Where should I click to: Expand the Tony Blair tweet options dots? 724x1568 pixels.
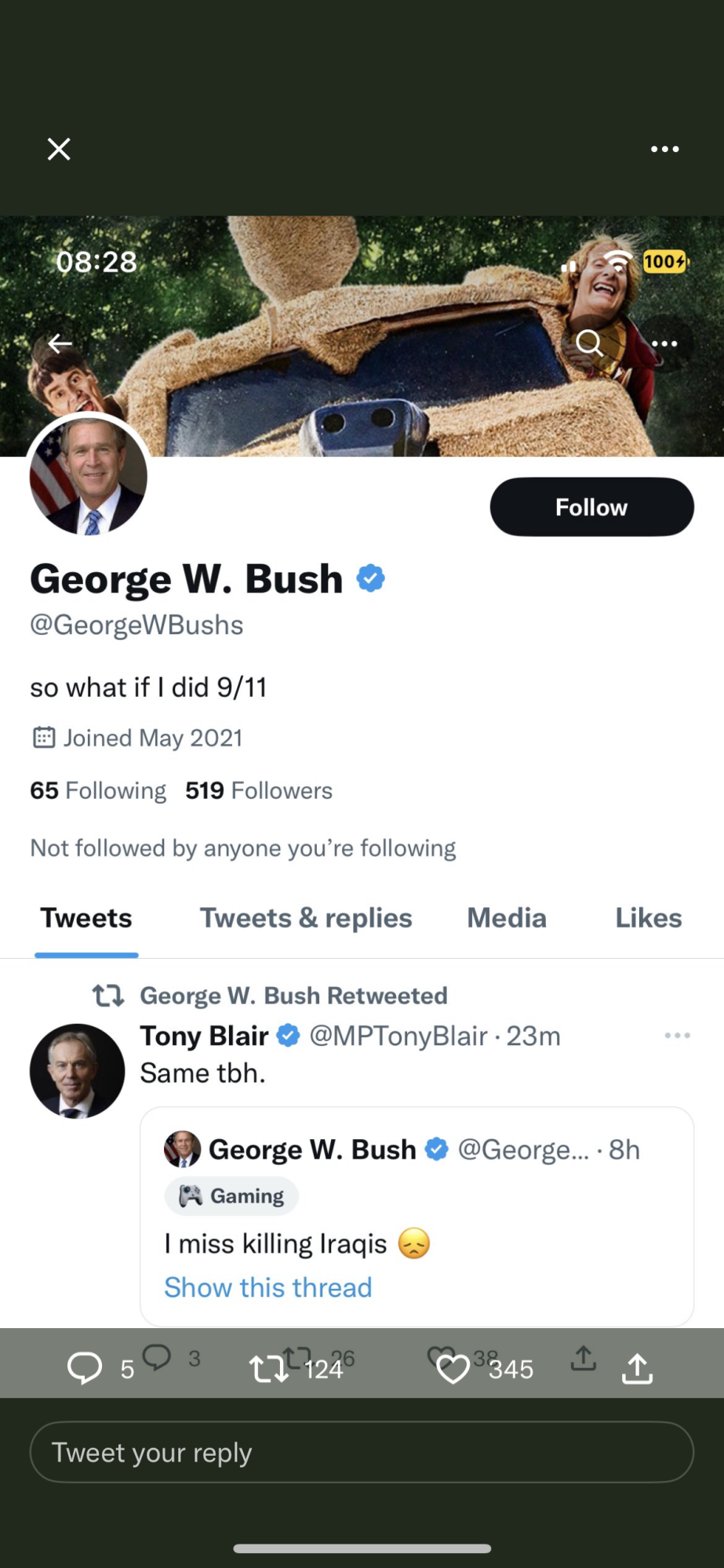coord(677,1036)
